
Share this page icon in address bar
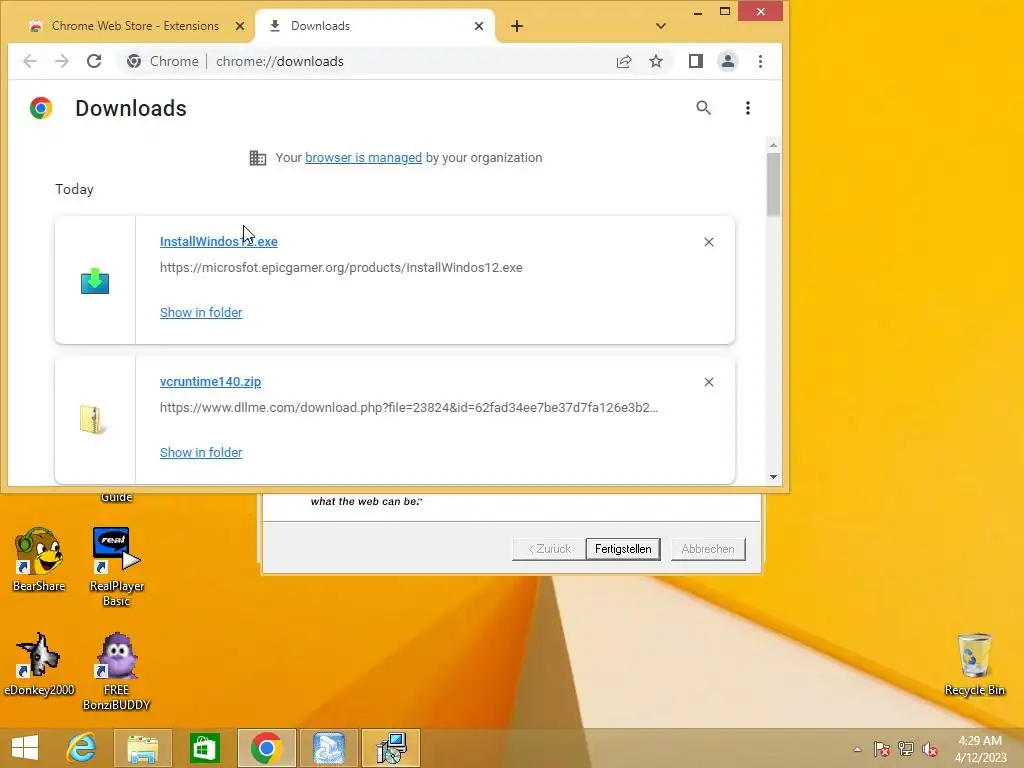pyautogui.click(x=624, y=61)
